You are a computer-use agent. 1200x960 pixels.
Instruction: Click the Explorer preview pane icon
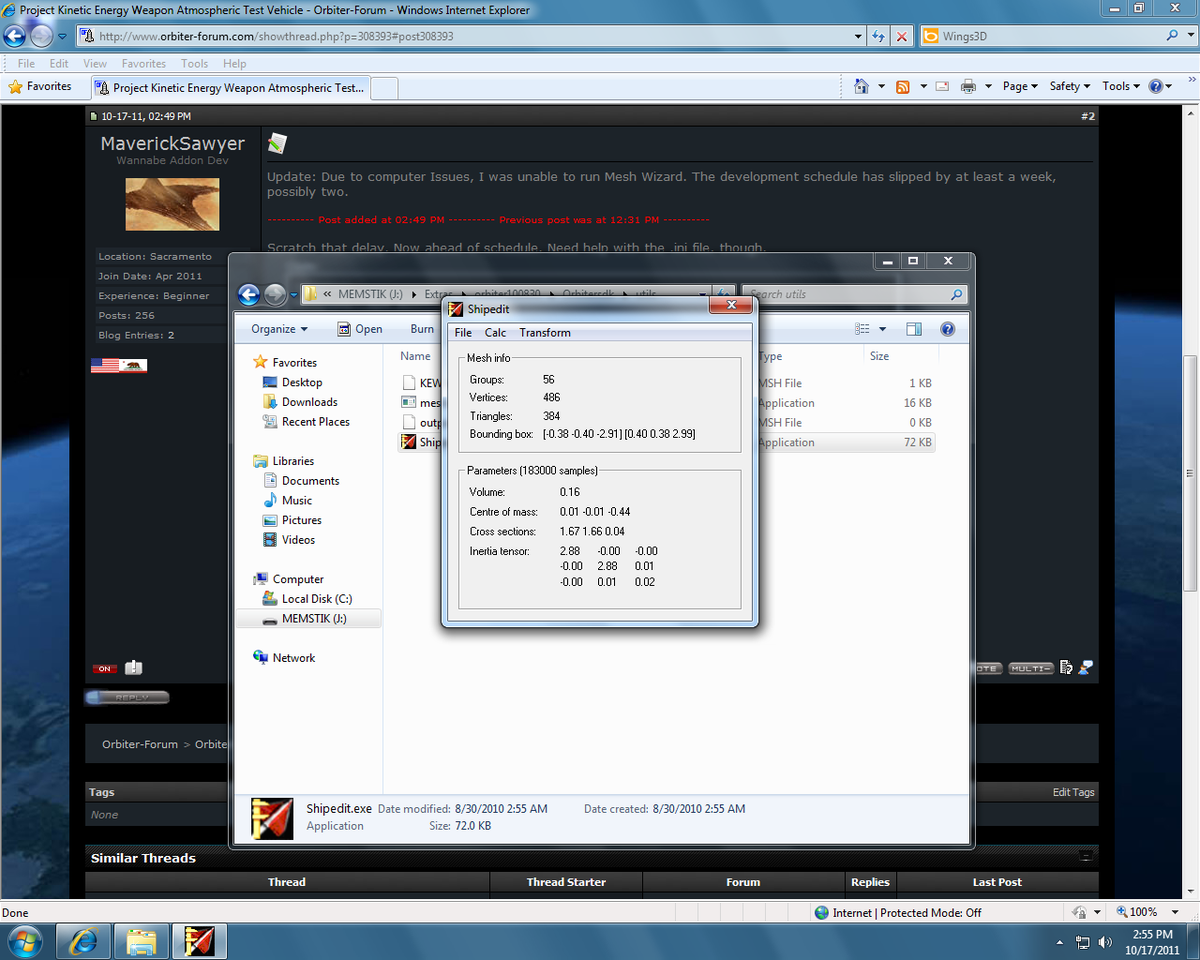(914, 329)
